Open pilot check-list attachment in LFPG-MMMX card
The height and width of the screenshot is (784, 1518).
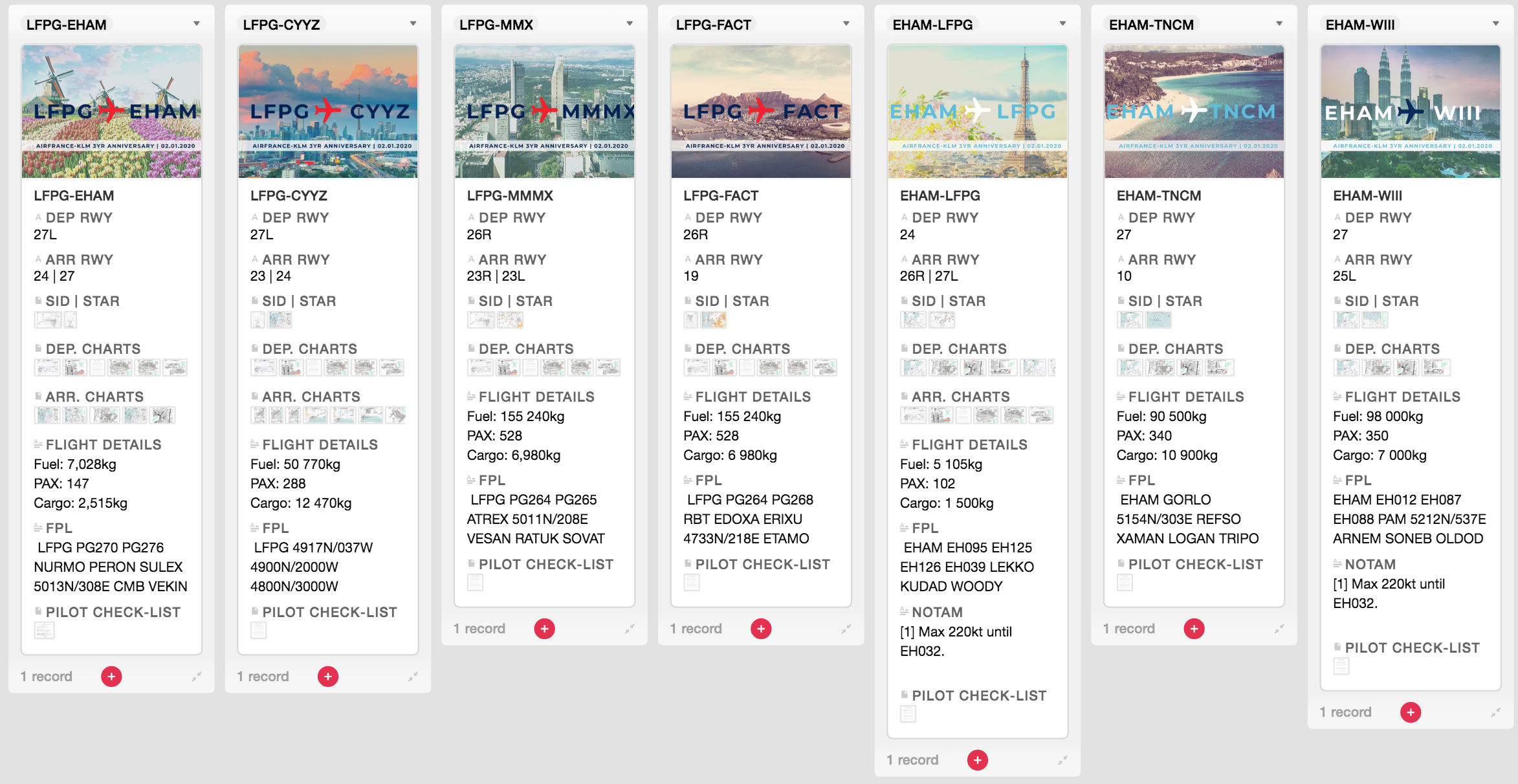(475, 583)
